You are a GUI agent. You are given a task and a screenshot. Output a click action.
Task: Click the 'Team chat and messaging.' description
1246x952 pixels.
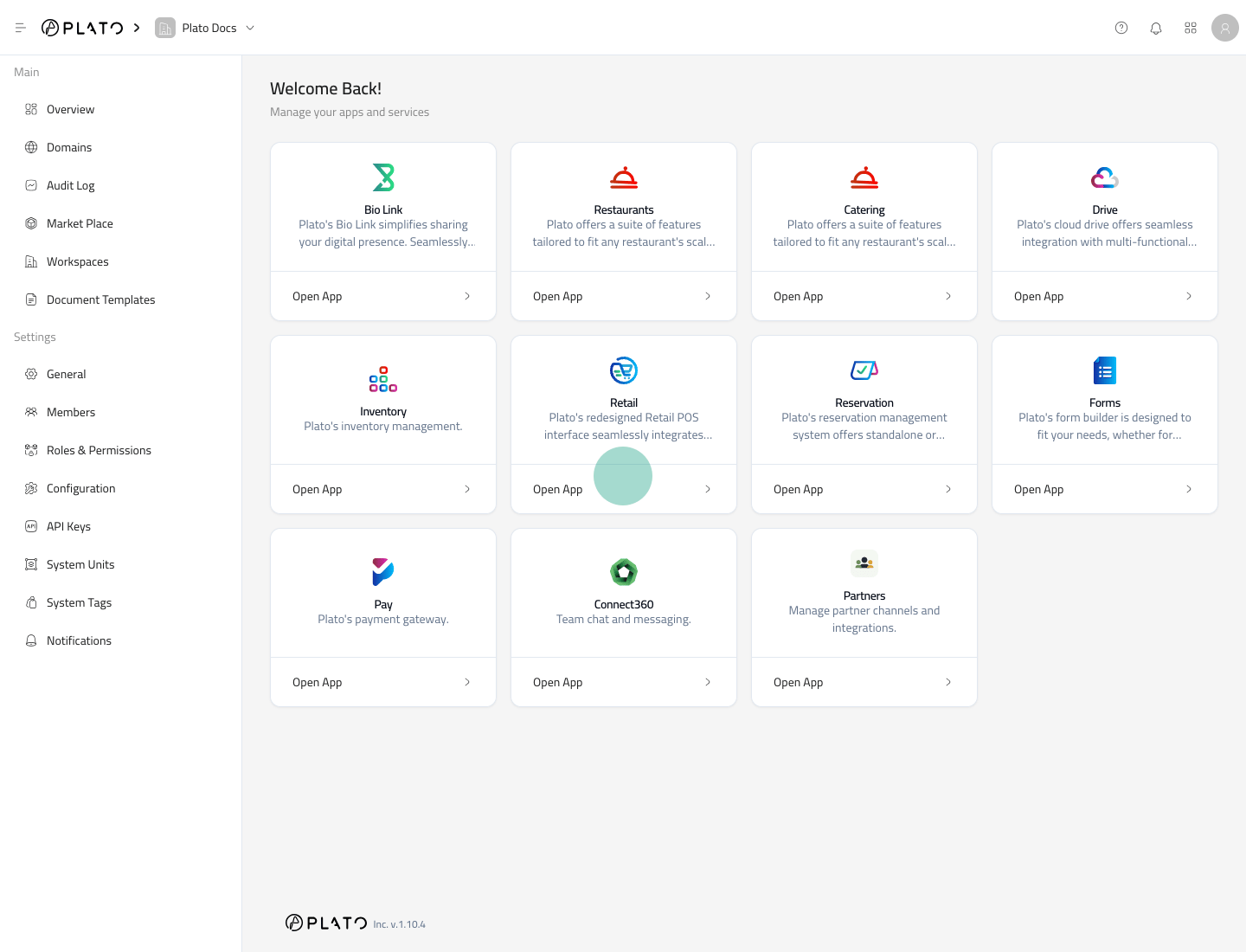point(624,619)
